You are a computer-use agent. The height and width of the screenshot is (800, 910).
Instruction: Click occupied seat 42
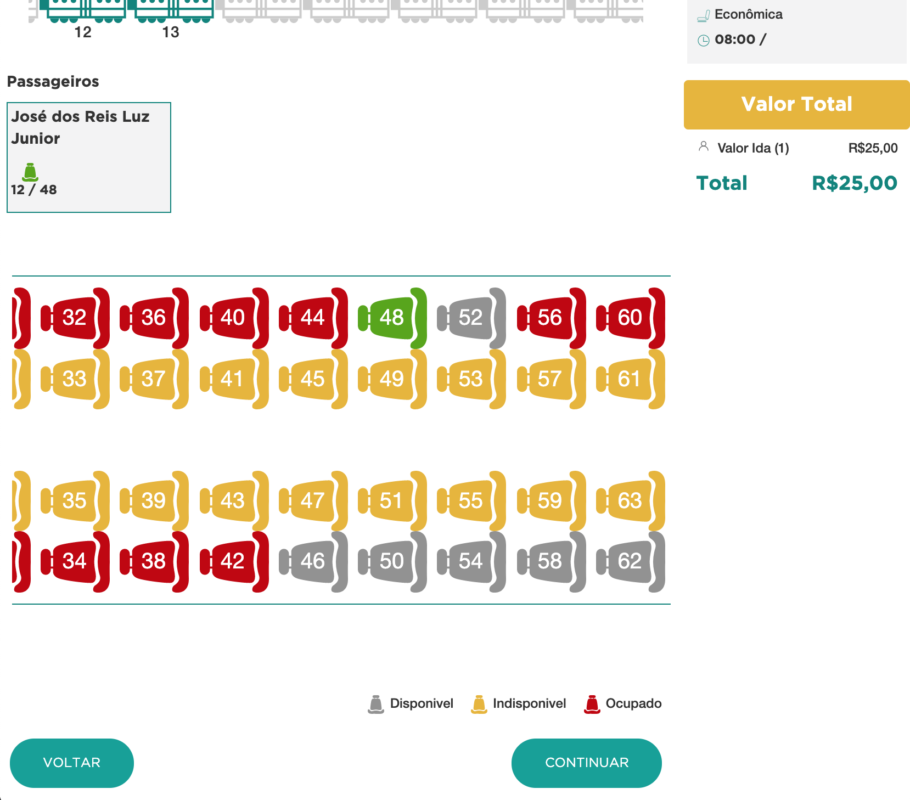click(x=233, y=562)
